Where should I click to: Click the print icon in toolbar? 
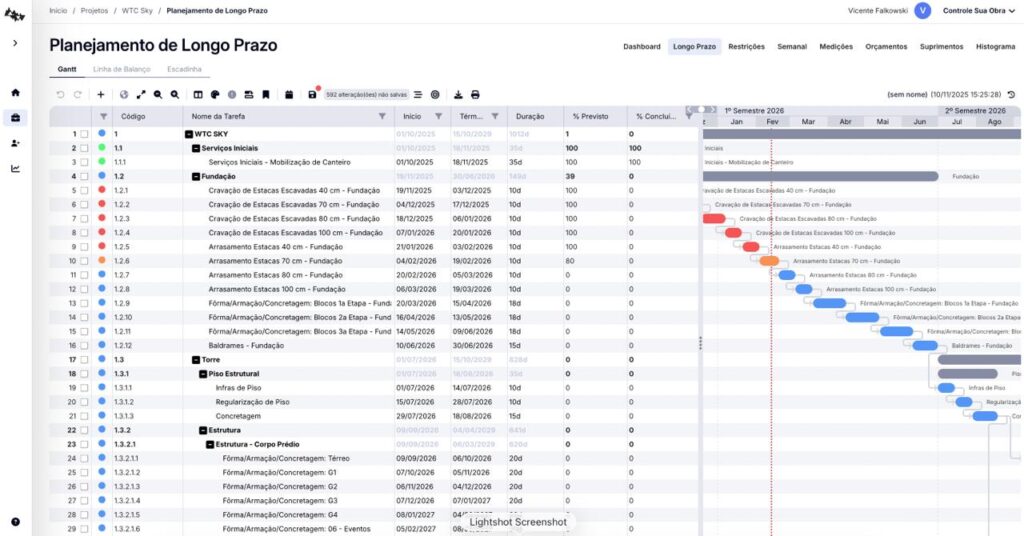[475, 95]
